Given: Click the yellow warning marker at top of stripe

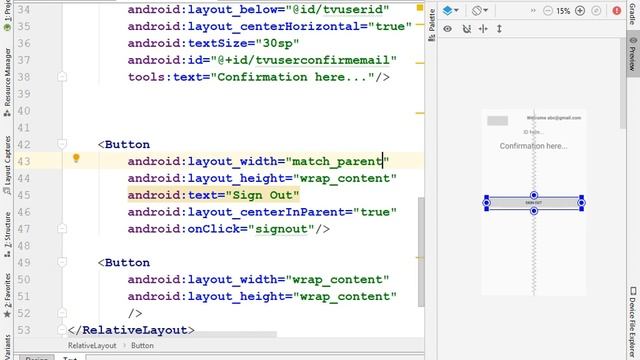Looking at the screenshot, I should [x=420, y=7].
